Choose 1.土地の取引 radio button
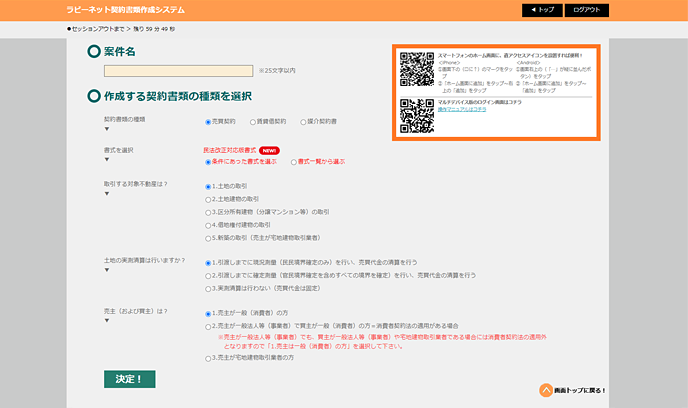Viewport: 688px width, 408px height. coord(208,186)
